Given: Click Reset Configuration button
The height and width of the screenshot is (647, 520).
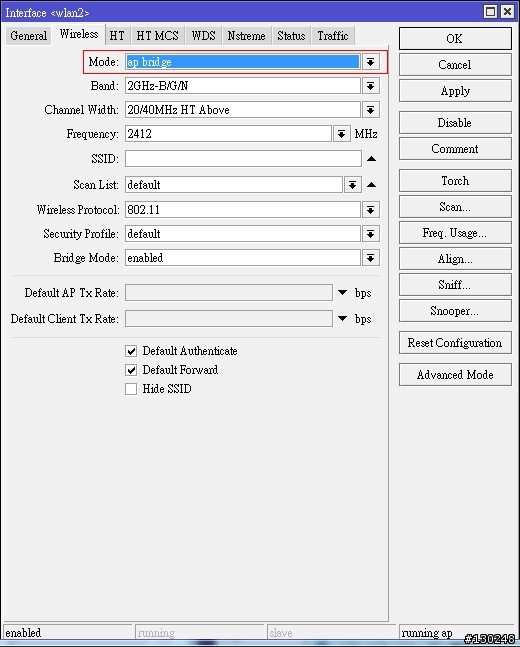Looking at the screenshot, I should [x=455, y=343].
